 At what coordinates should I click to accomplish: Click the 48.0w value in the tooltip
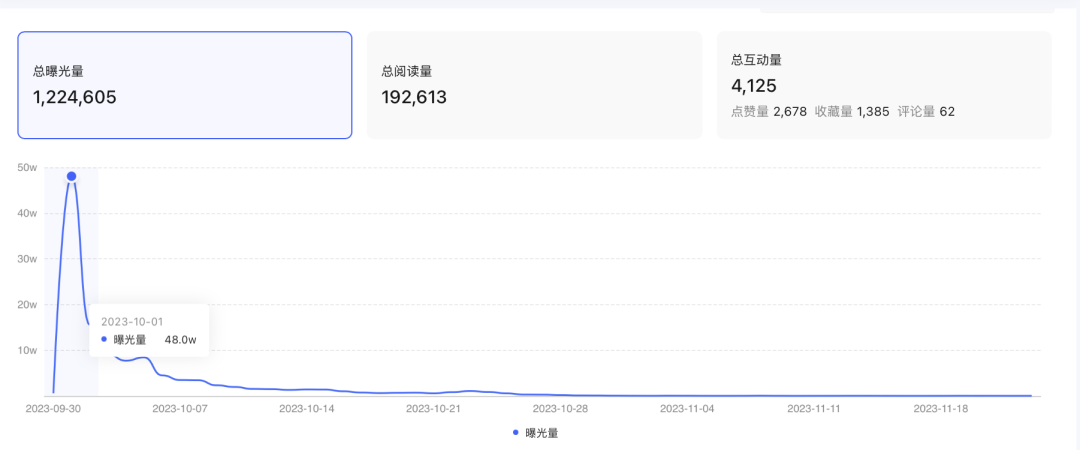(x=180, y=340)
